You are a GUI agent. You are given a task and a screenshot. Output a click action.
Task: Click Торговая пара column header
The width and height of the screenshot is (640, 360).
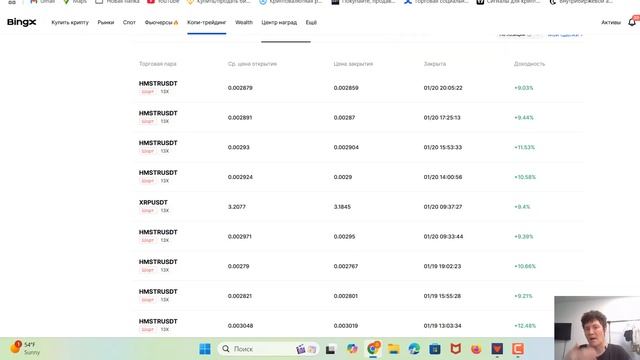(x=158, y=64)
